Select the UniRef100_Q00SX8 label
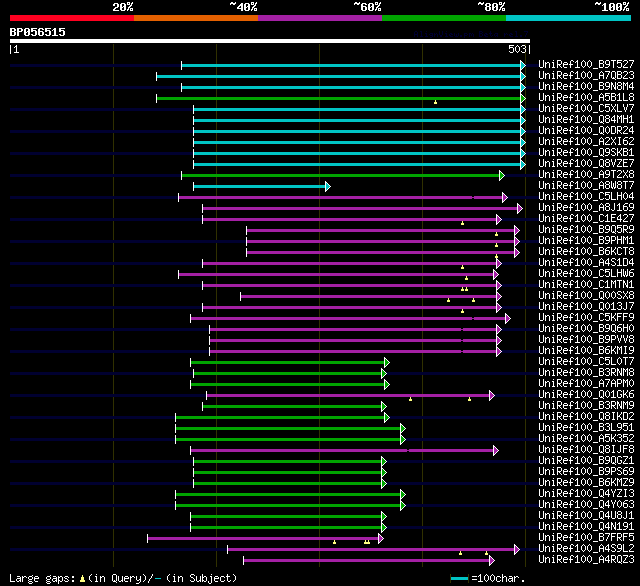The image size is (640, 586). point(586,295)
